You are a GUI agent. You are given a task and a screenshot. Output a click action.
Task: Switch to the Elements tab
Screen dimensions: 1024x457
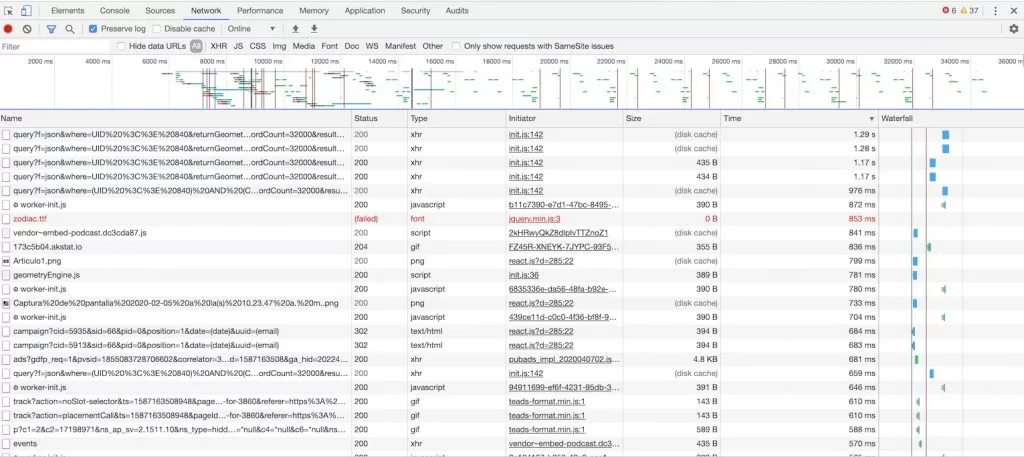click(x=67, y=10)
